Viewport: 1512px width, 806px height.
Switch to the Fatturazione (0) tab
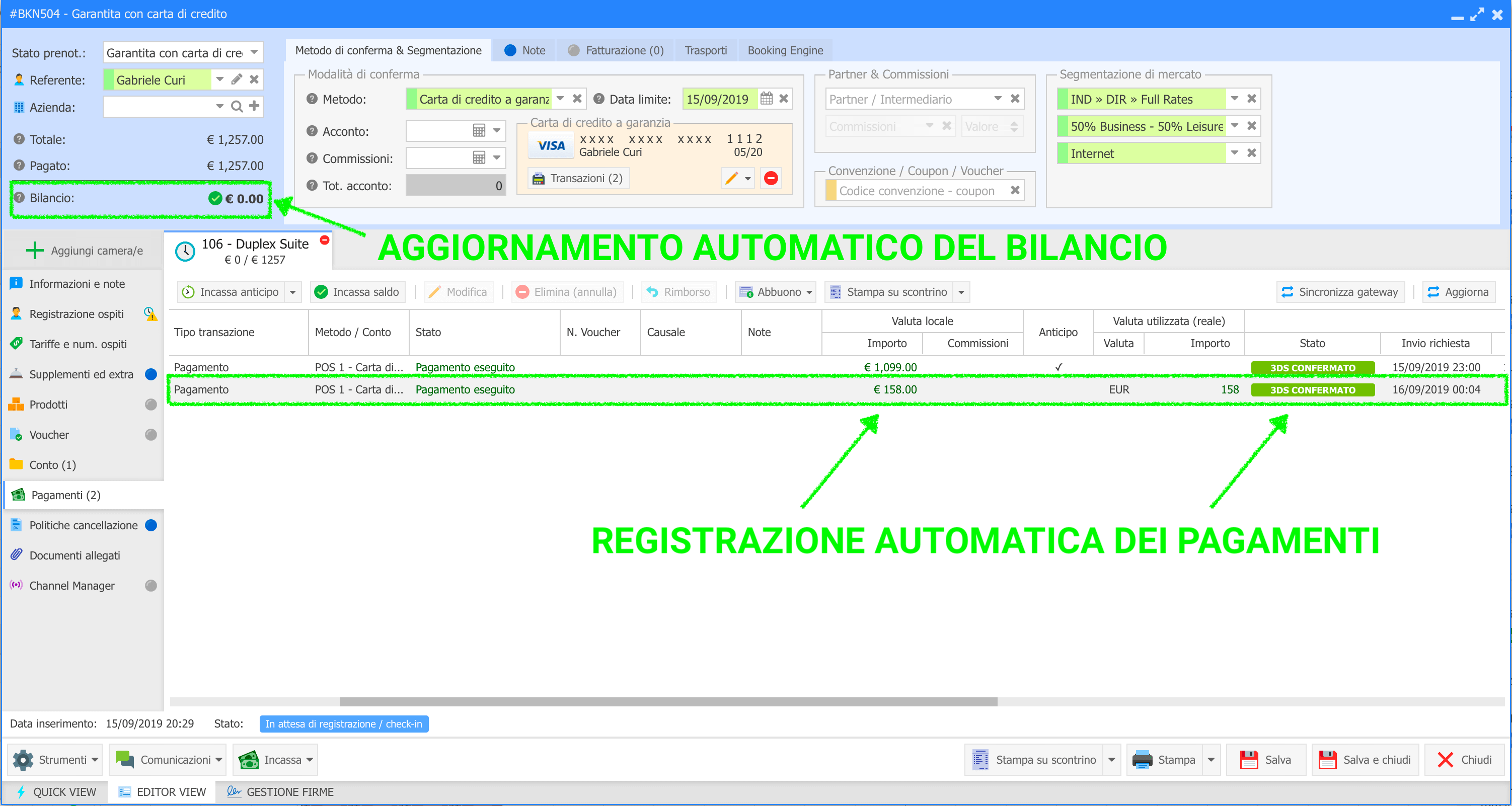coord(616,50)
